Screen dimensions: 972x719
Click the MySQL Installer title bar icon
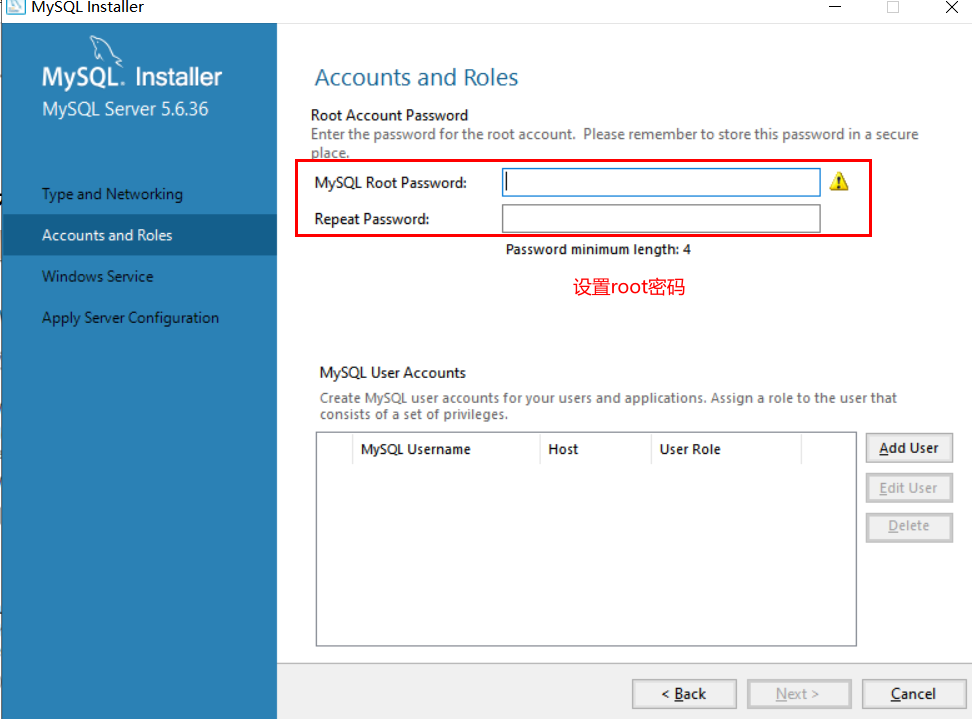pos(14,8)
